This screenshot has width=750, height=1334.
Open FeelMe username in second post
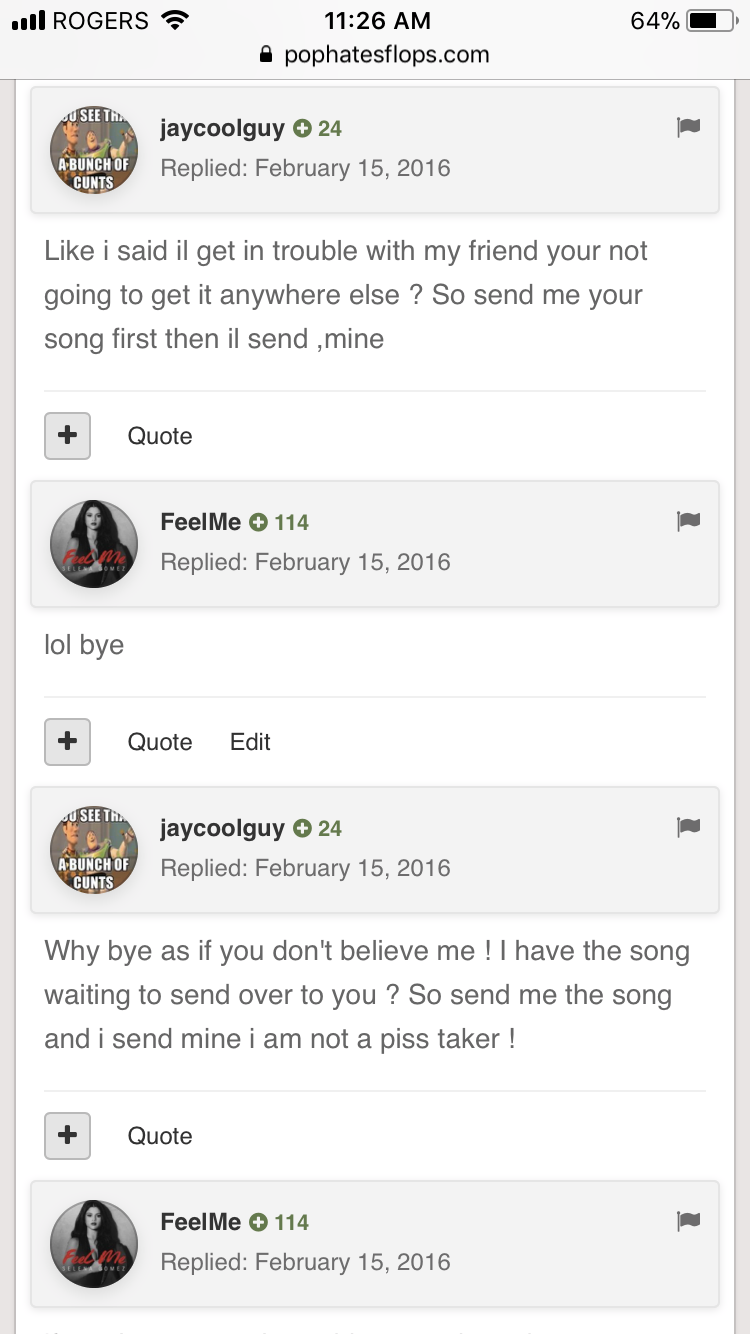200,522
